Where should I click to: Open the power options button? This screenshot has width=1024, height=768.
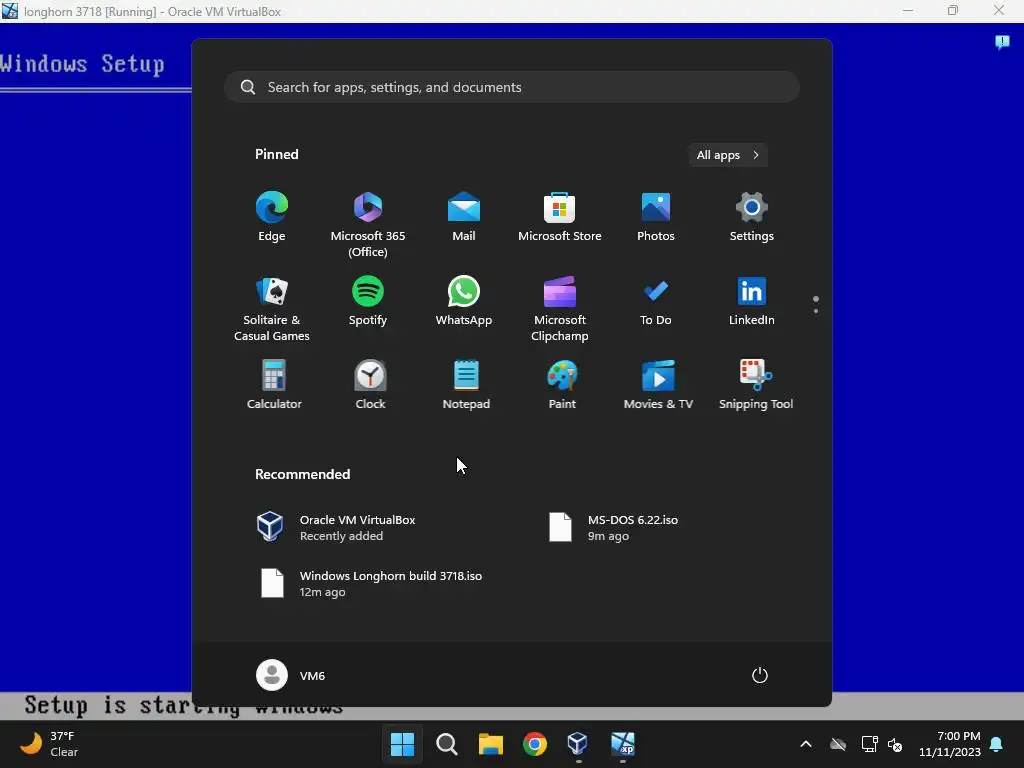pos(760,675)
